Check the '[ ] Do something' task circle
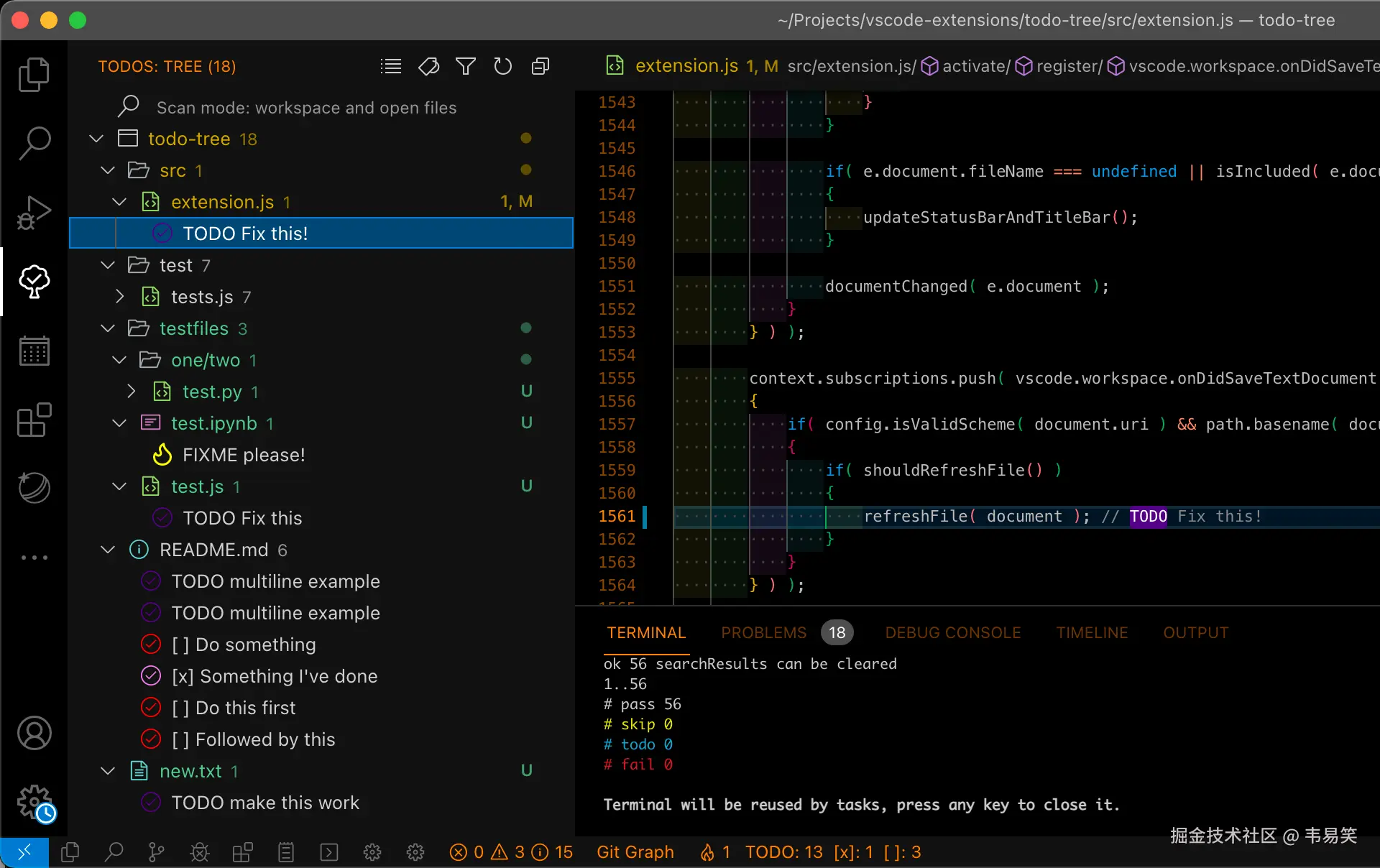 151,645
